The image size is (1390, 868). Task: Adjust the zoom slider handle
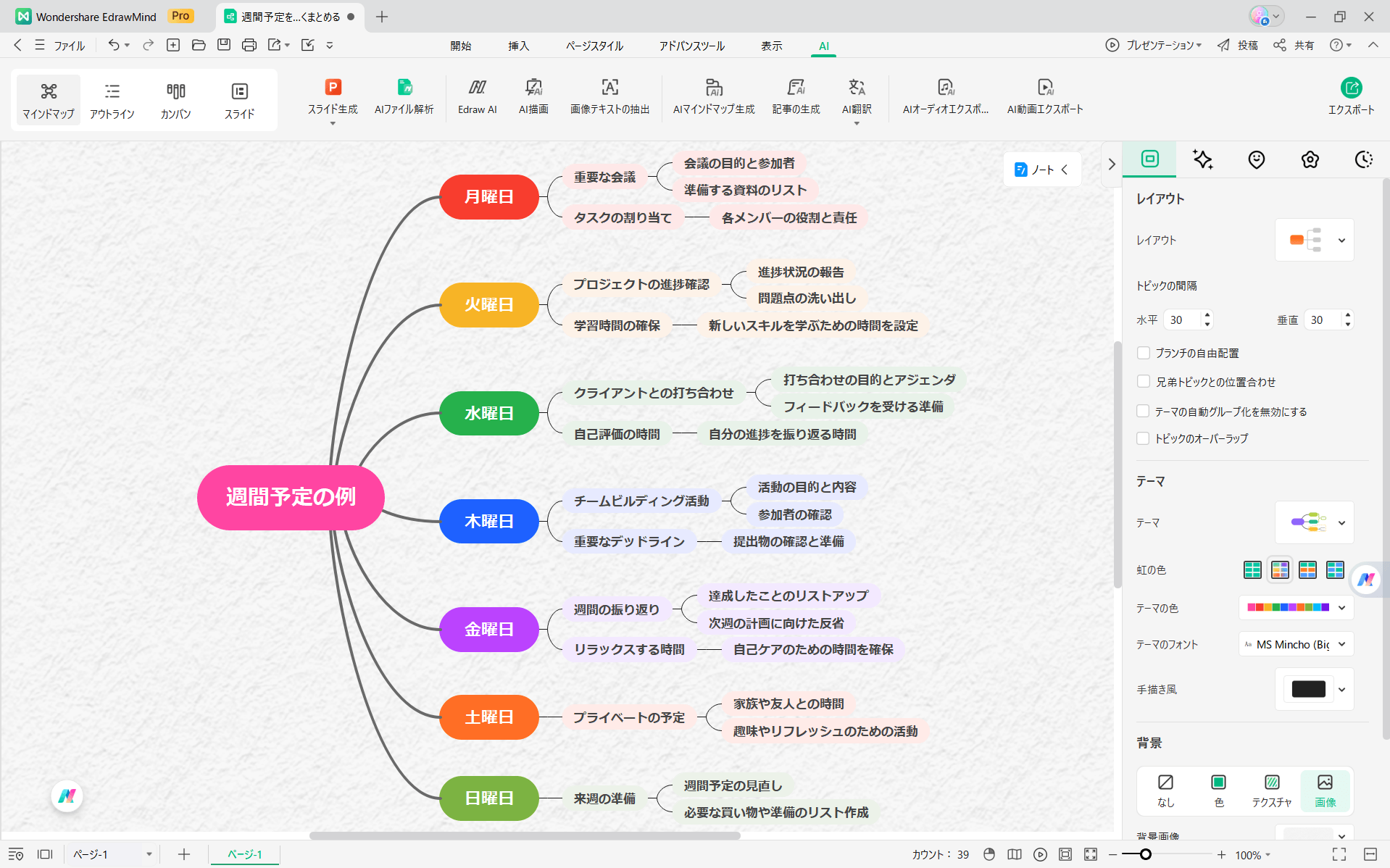(x=1146, y=855)
